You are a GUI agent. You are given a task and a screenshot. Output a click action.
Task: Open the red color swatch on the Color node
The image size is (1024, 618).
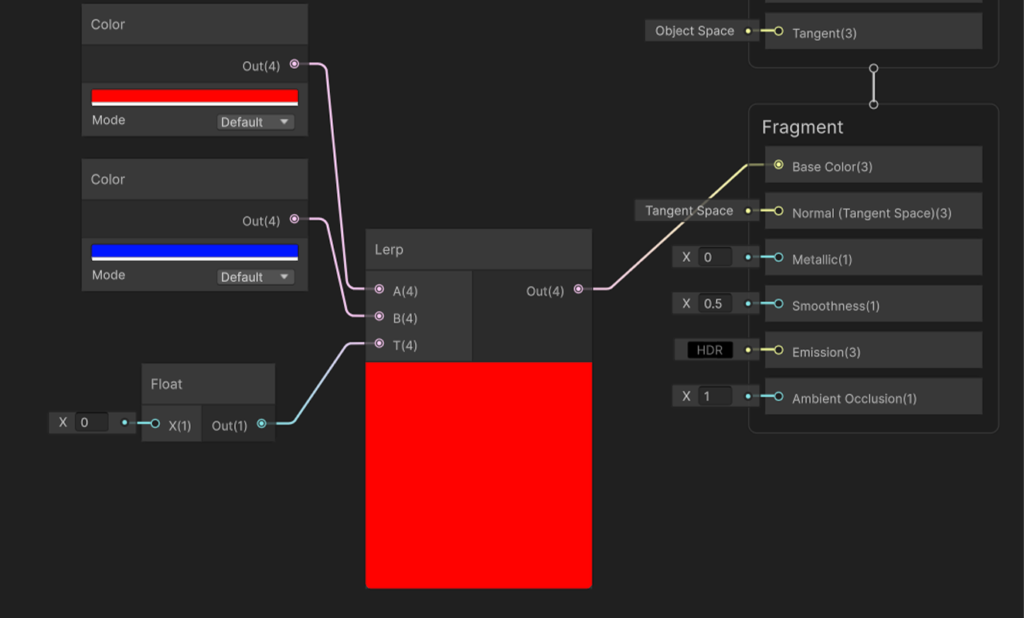pos(194,96)
